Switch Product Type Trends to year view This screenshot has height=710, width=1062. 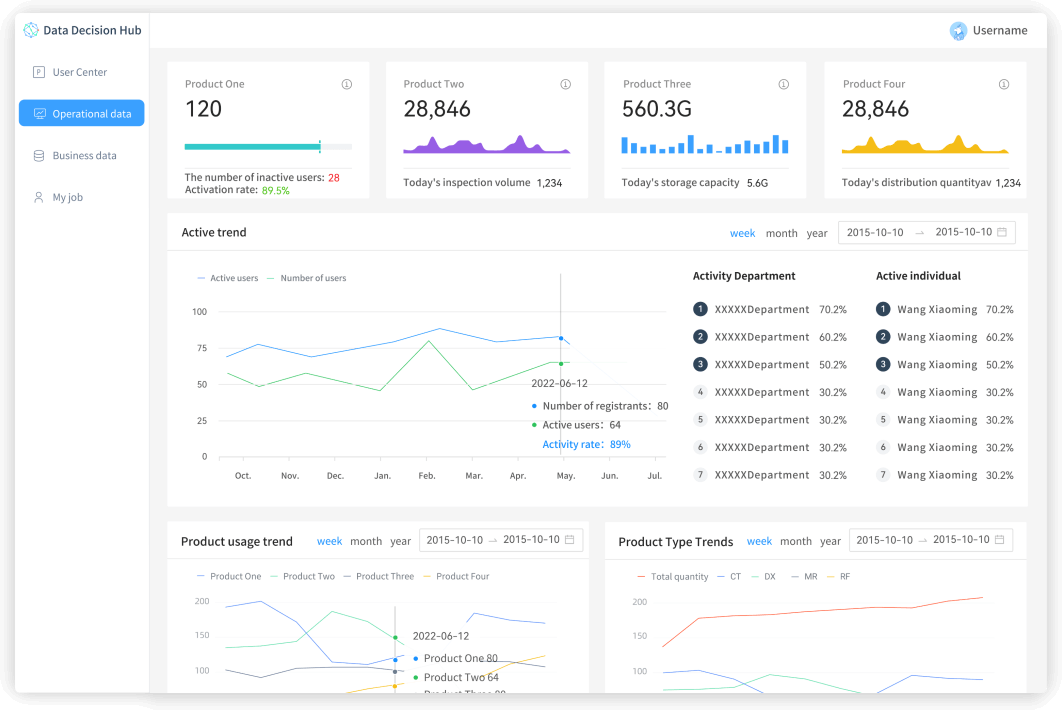pos(830,542)
